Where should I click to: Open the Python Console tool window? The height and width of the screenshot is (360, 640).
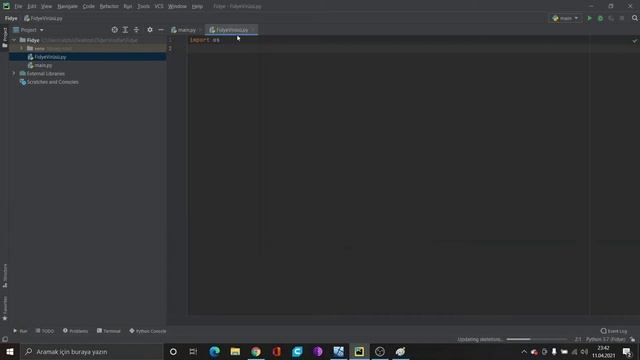pyautogui.click(x=148, y=331)
